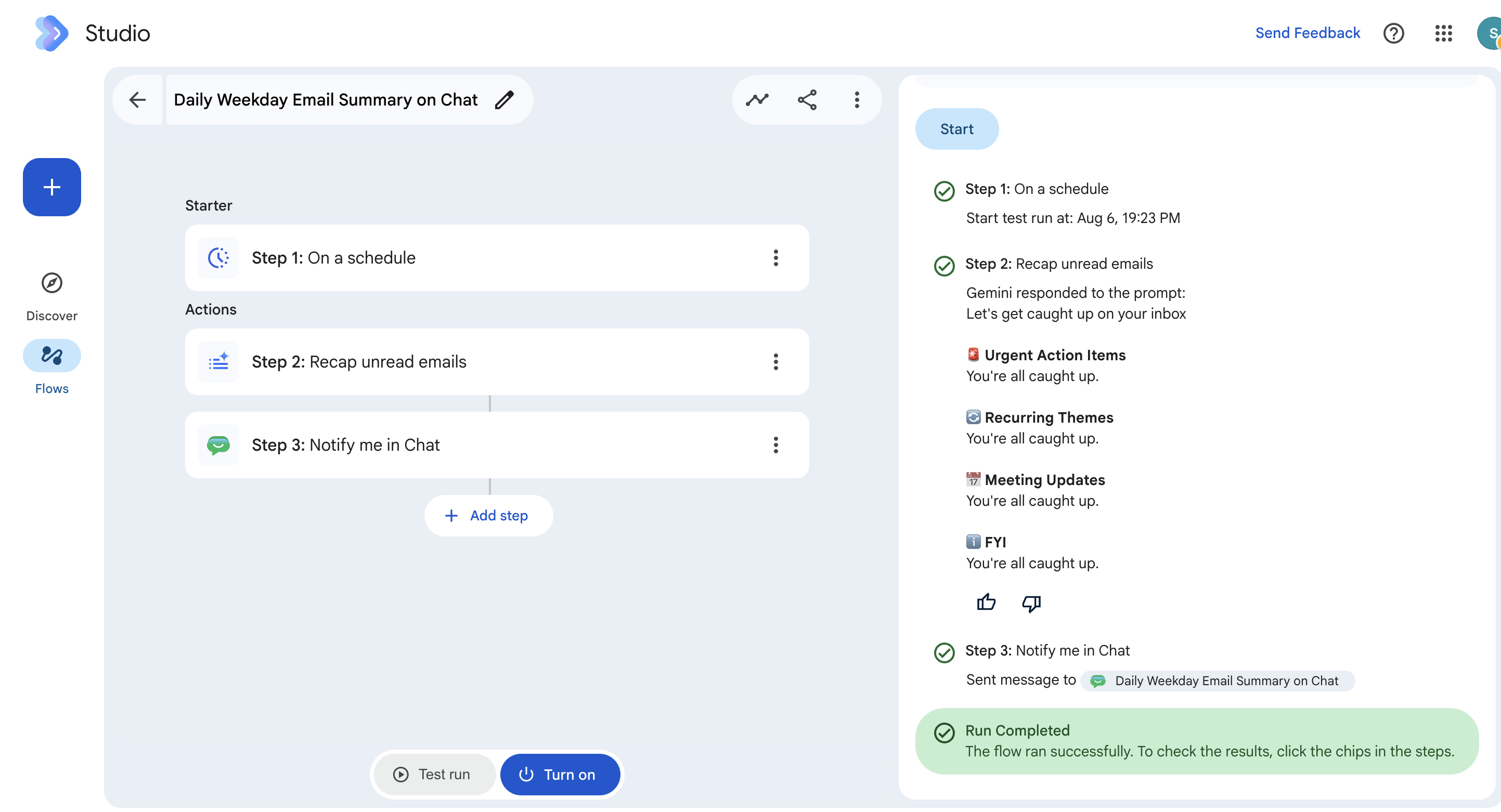This screenshot has height=812, width=1501.
Task: Open Daily Weekday Email Summary chat chip
Action: pos(1217,680)
